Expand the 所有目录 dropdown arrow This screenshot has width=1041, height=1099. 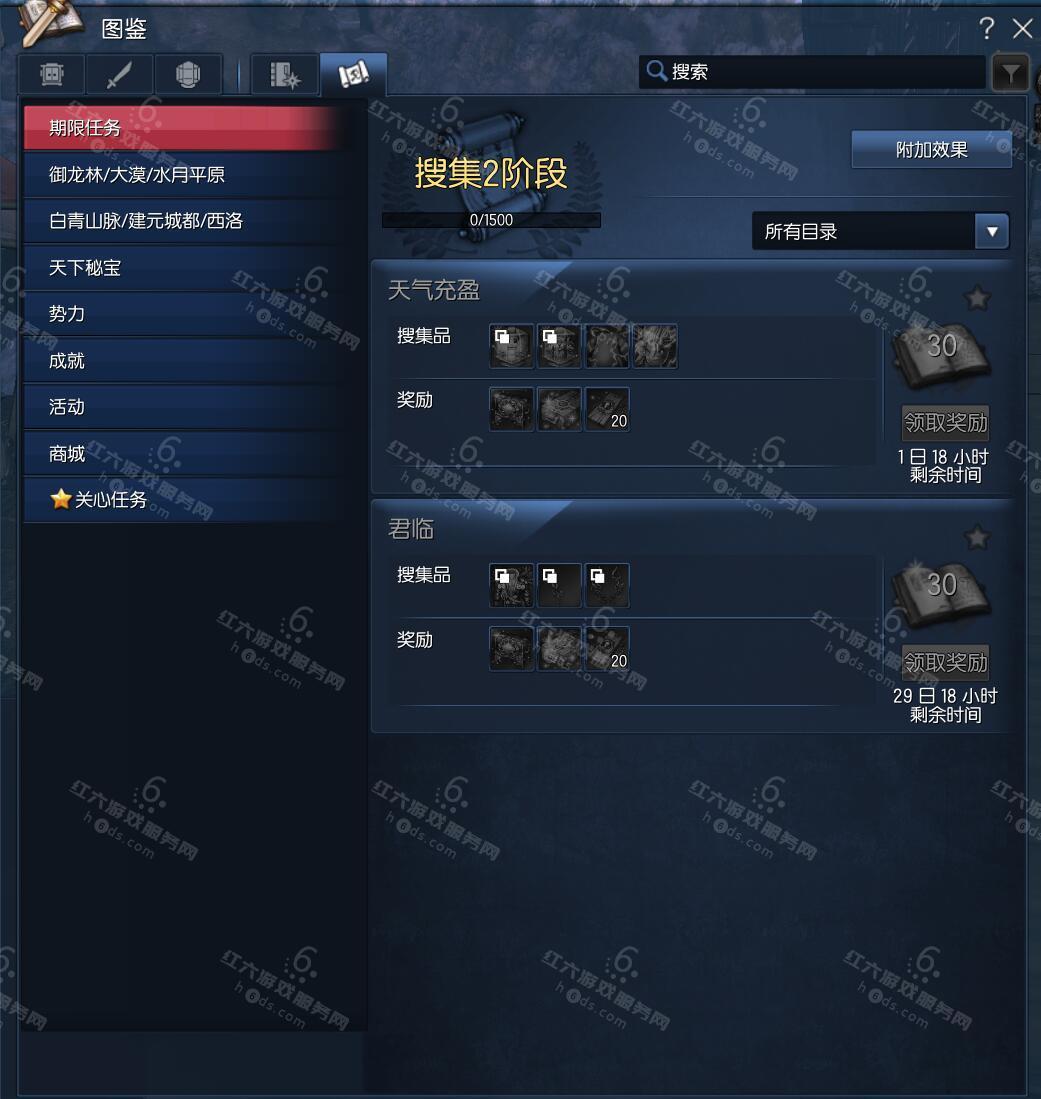[991, 231]
